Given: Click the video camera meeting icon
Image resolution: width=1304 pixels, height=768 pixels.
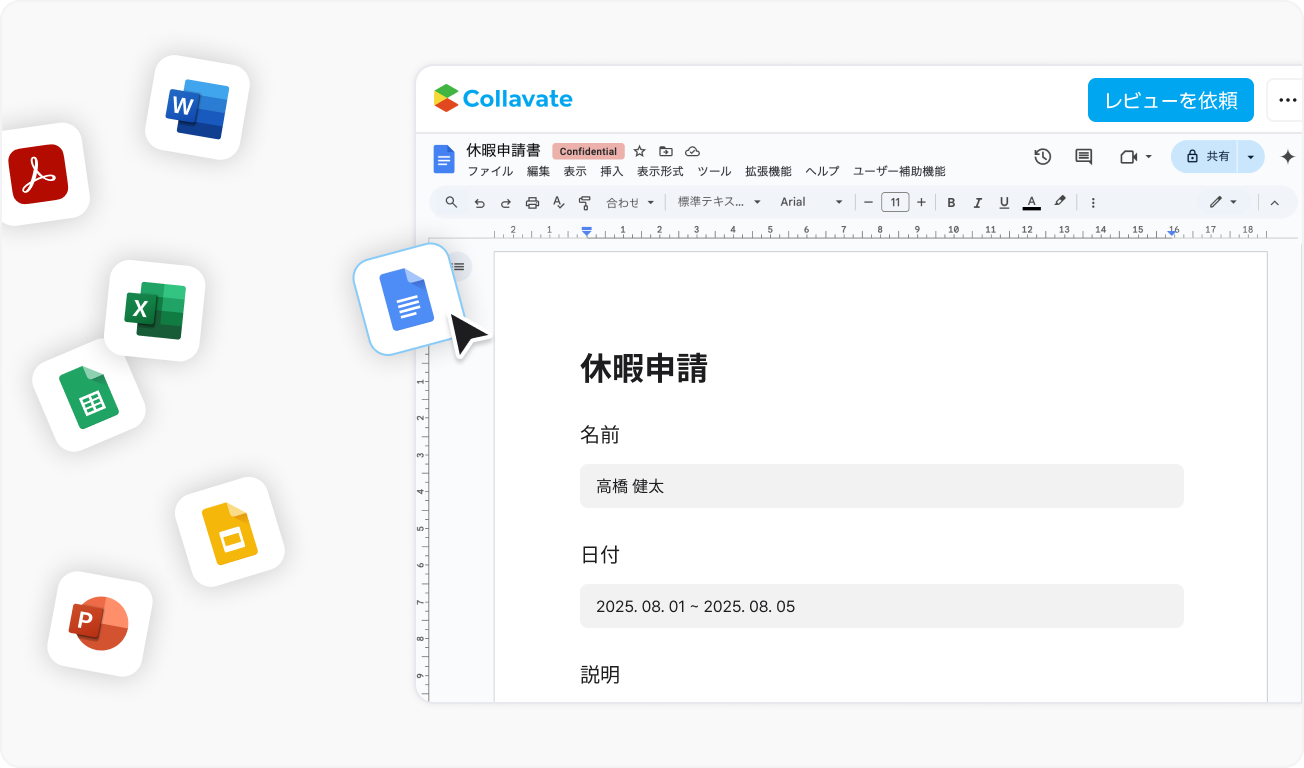Looking at the screenshot, I should click(1129, 157).
